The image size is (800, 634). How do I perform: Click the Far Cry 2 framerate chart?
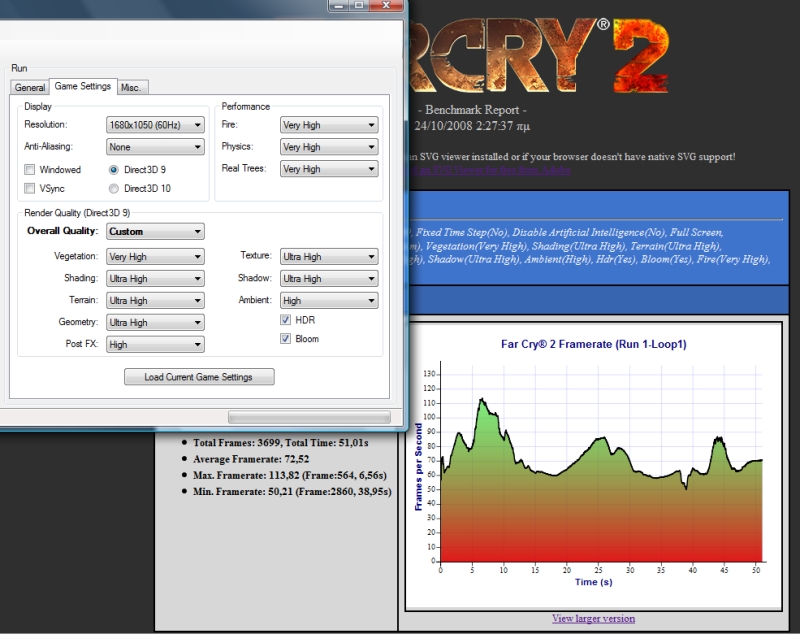(593, 467)
